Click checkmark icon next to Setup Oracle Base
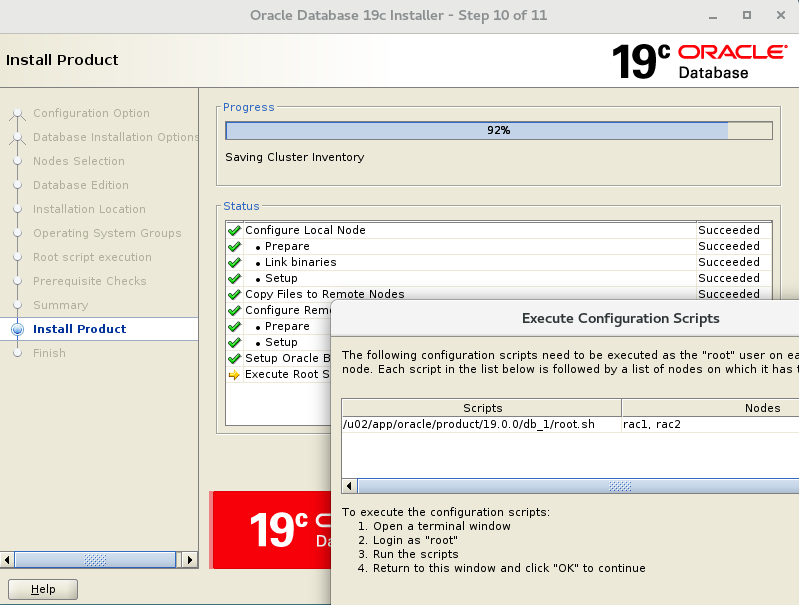The height and width of the screenshot is (605, 799). 234,358
